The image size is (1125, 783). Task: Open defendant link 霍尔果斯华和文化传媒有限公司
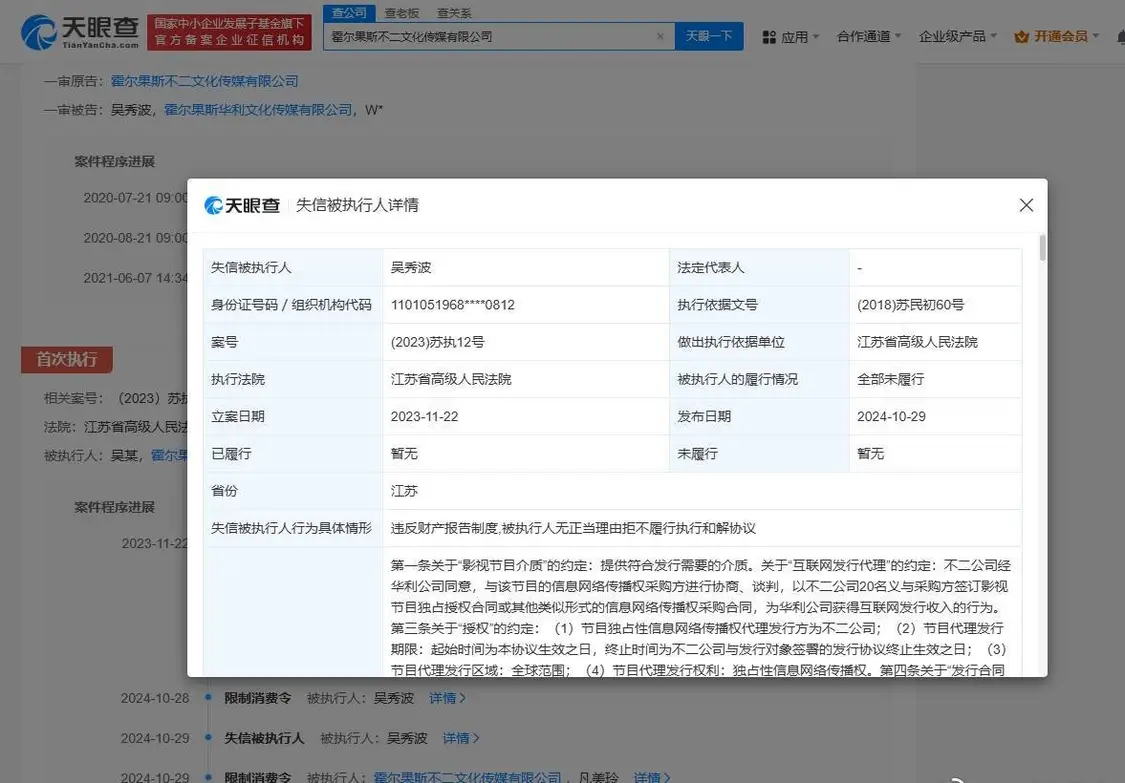258,109
